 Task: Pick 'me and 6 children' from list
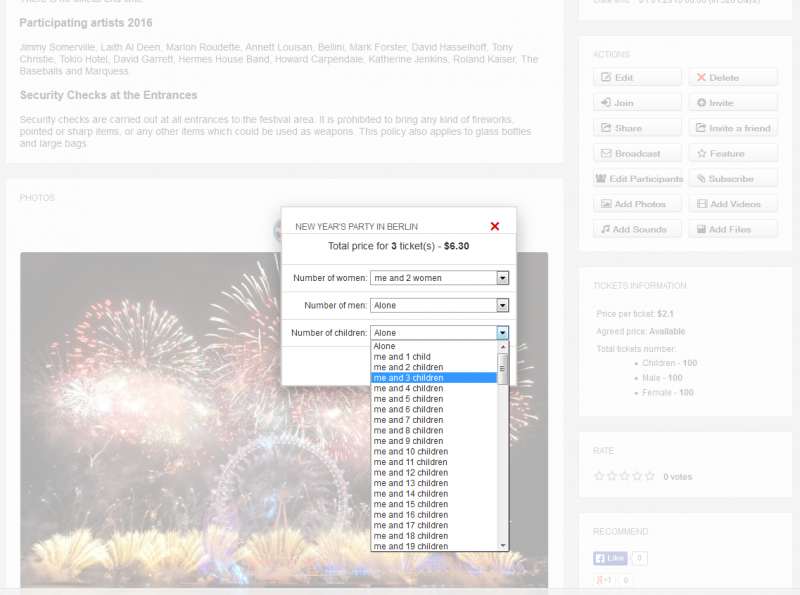click(434, 409)
